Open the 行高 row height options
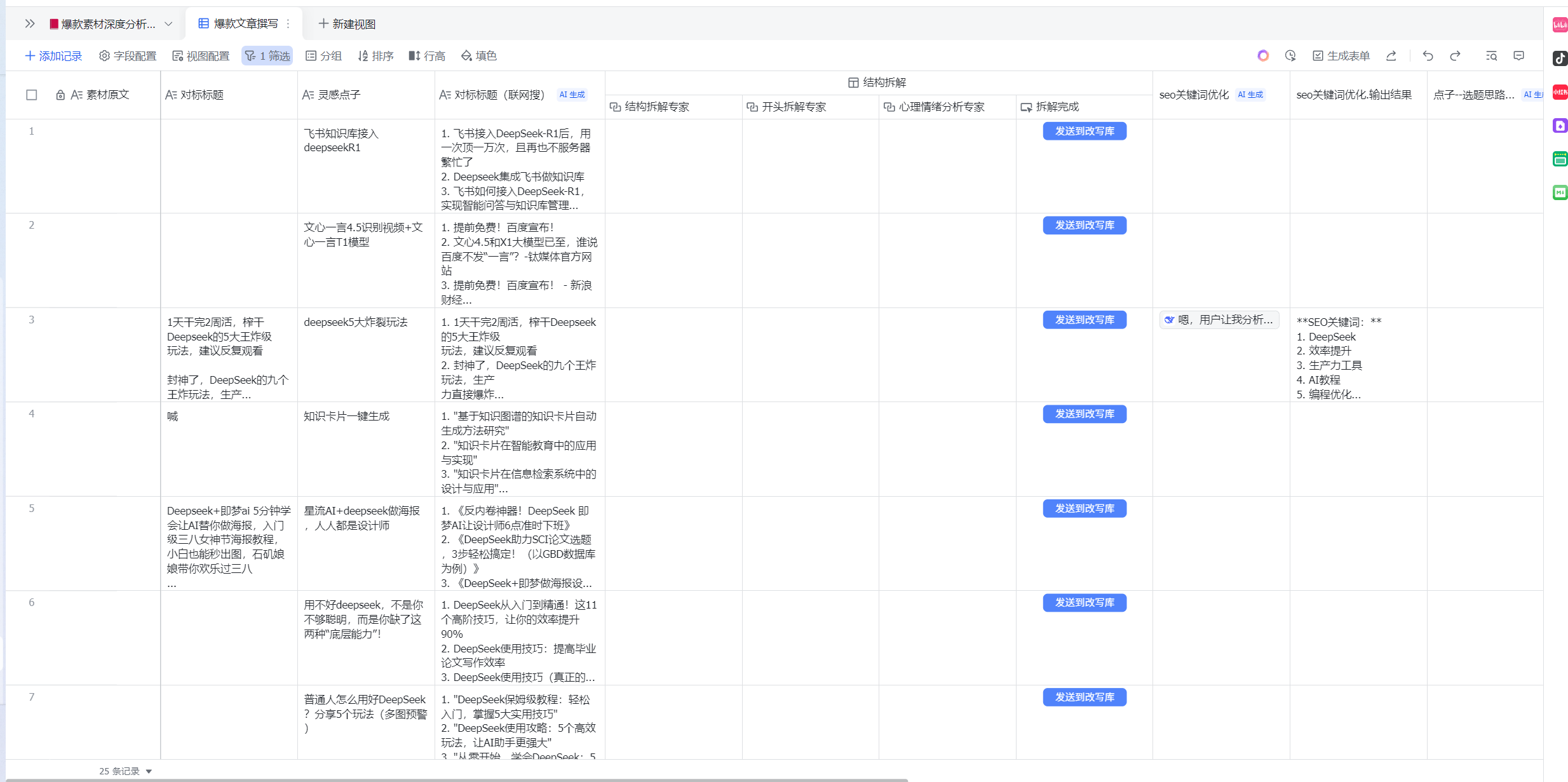The height and width of the screenshot is (782, 1568). click(x=427, y=56)
